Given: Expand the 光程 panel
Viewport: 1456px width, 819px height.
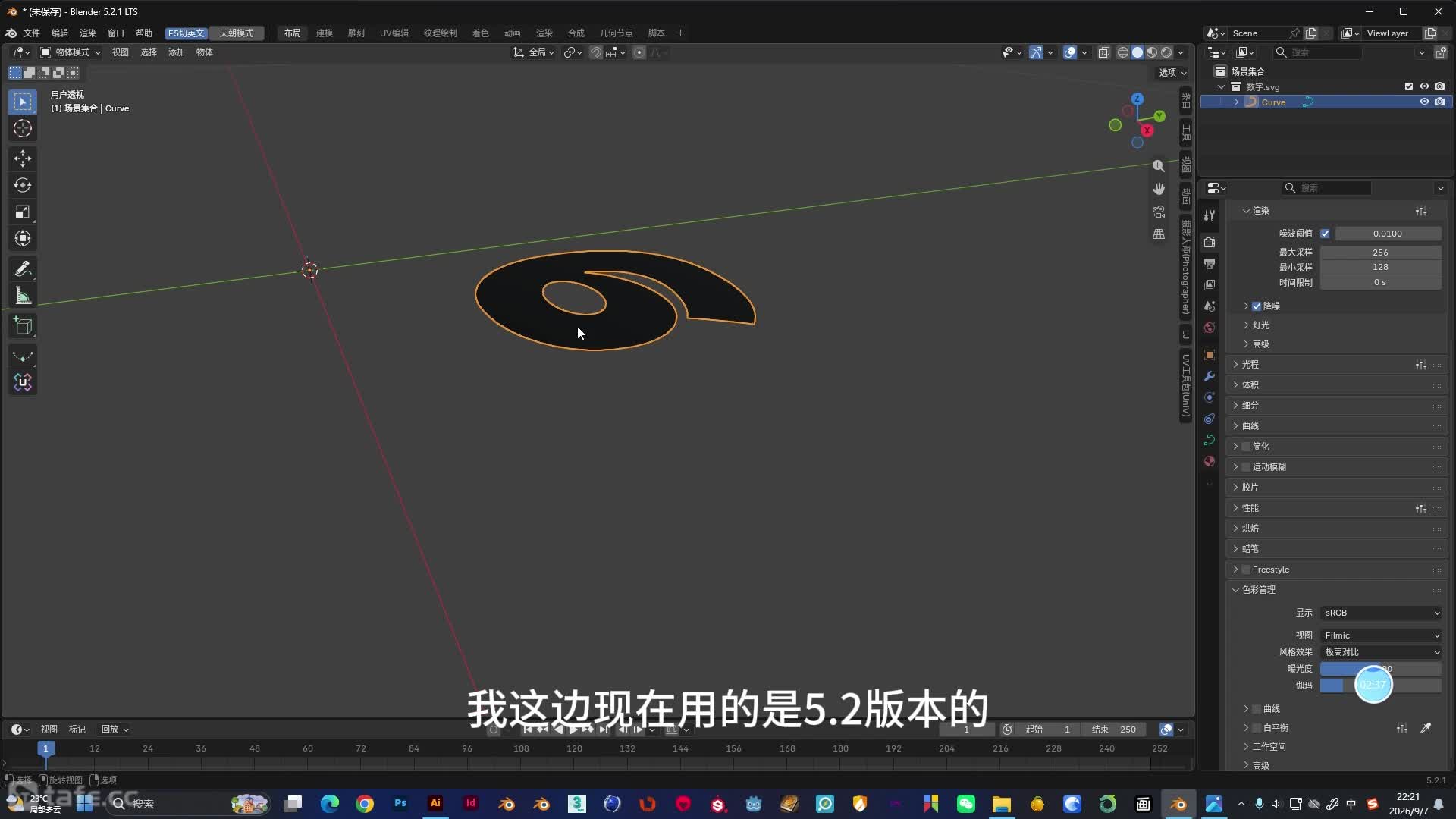Looking at the screenshot, I should [x=1250, y=365].
